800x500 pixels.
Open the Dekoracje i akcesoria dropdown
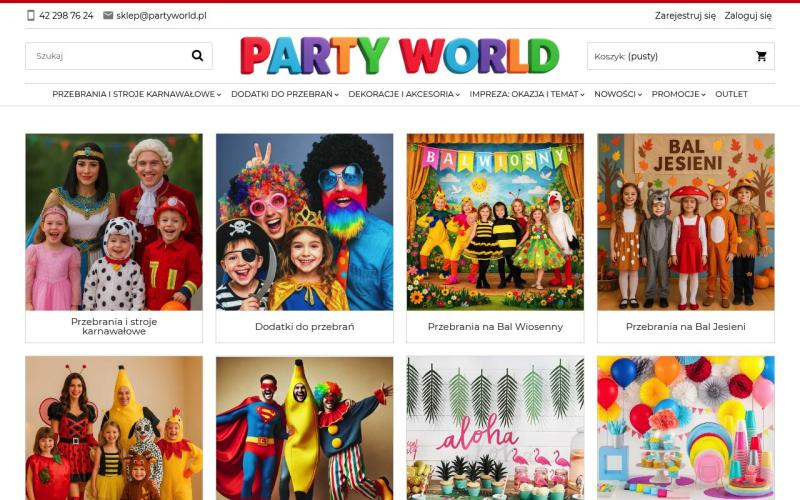(x=403, y=94)
